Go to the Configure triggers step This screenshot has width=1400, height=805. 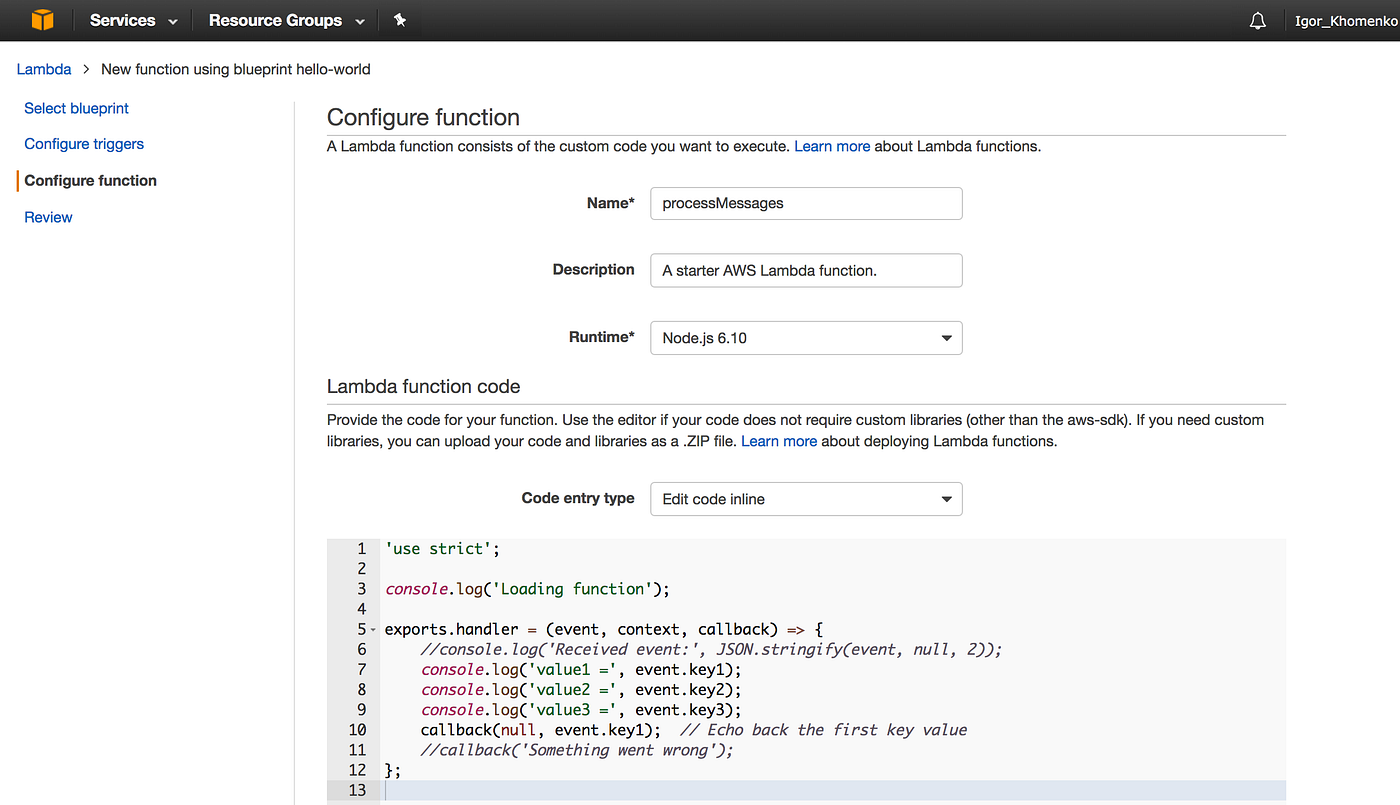[83, 144]
